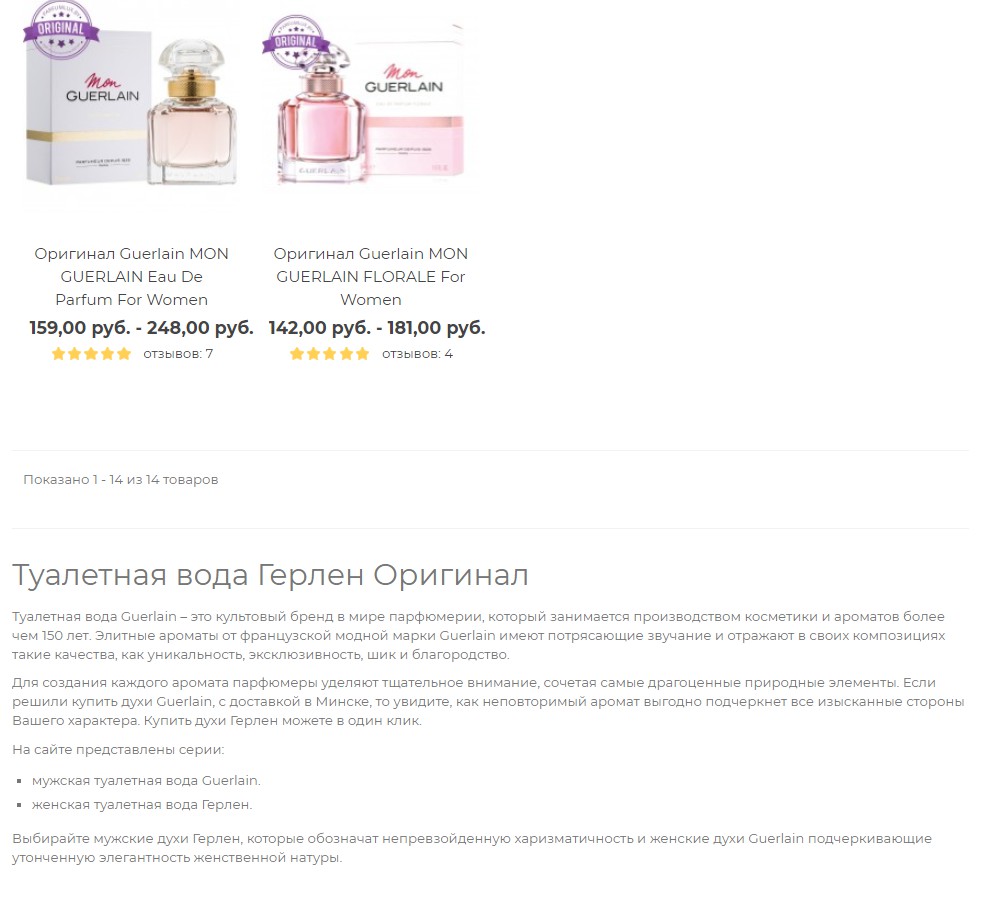Image resolution: width=995 pixels, height=900 pixels.
Task: Click the price 142,00 руб. - 181,00 руб.
Action: (377, 328)
